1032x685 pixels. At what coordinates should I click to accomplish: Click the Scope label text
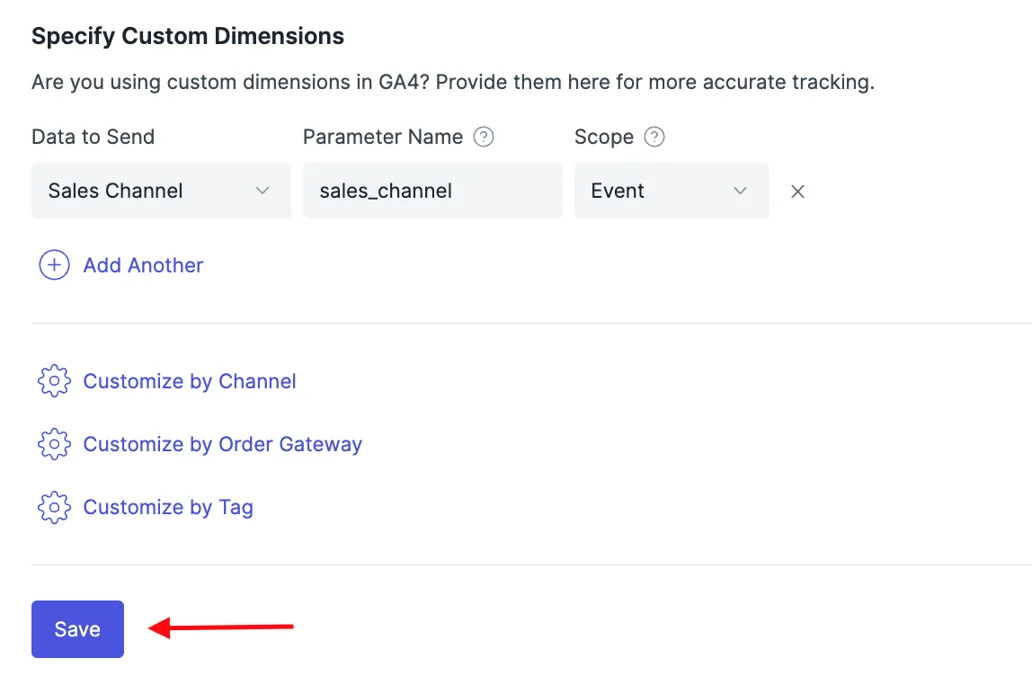tap(604, 137)
